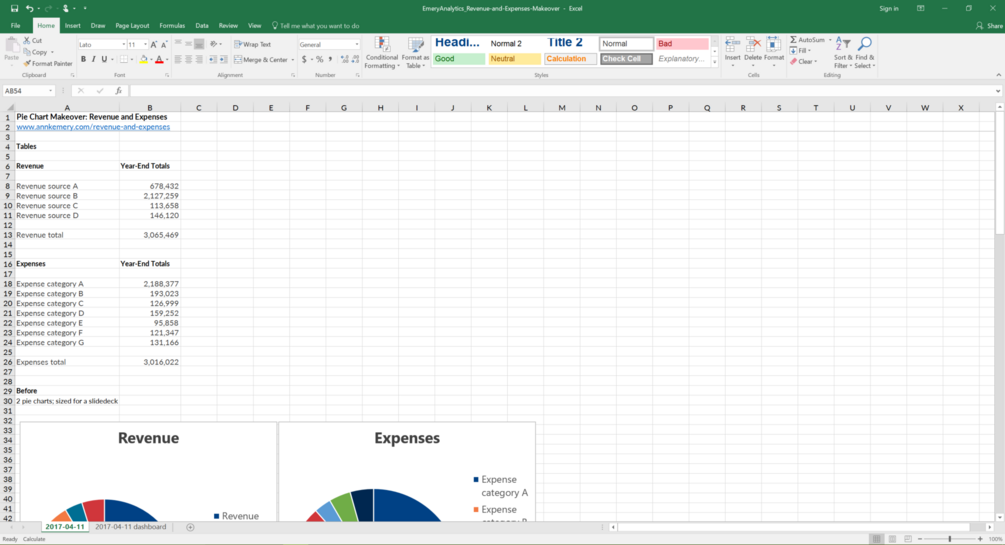
Task: Toggle Bottom Align vertical alignment
Action: 199,44
